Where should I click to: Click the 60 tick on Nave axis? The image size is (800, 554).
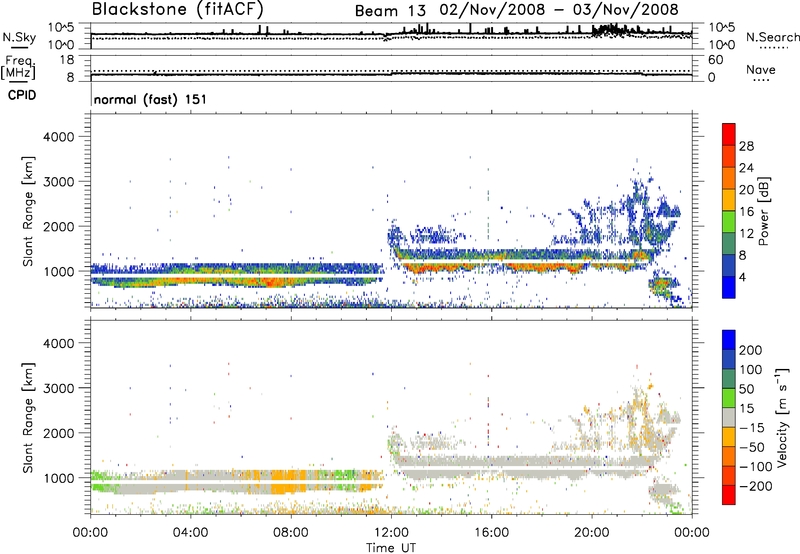pos(716,60)
